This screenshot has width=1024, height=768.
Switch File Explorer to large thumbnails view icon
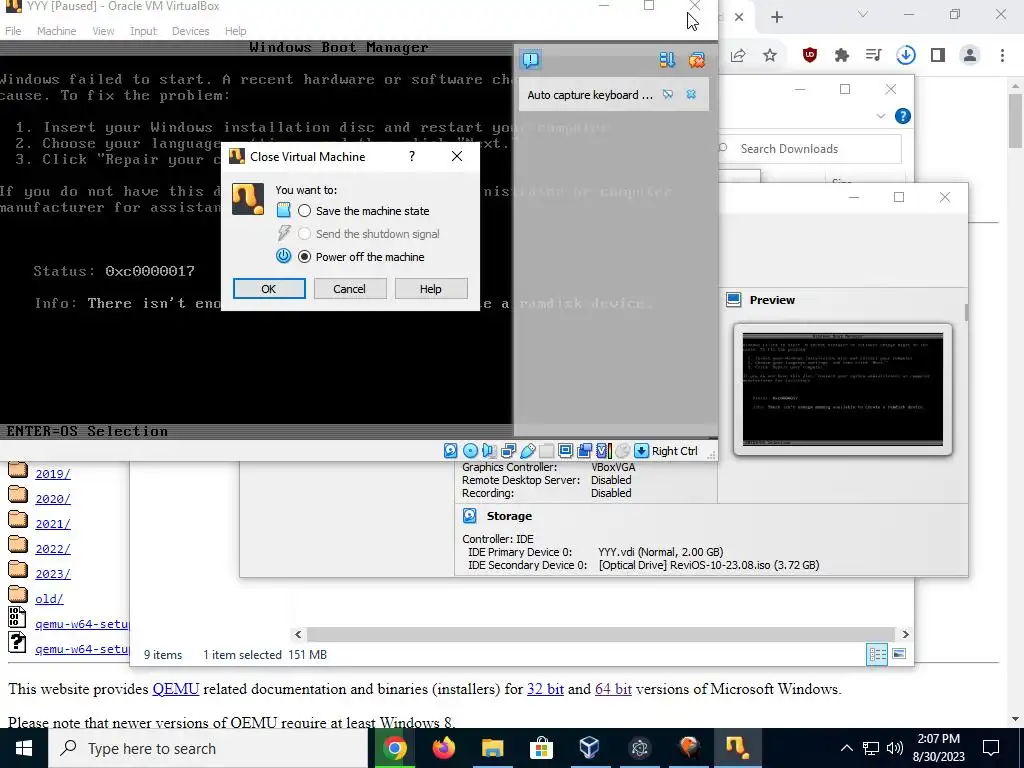[x=899, y=654]
